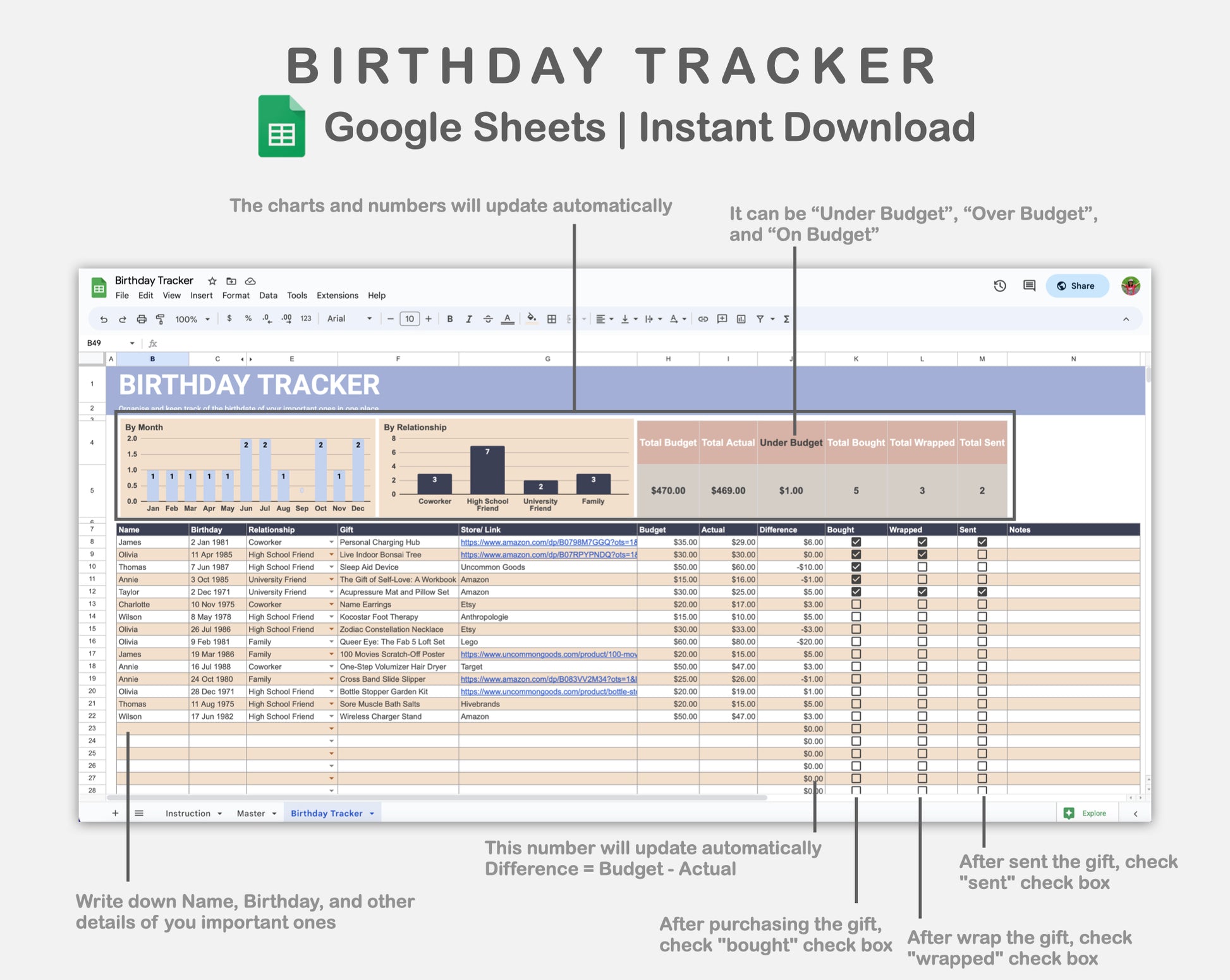This screenshot has width=1230, height=980.
Task: Click the Undo icon in toolbar
Action: point(104,319)
